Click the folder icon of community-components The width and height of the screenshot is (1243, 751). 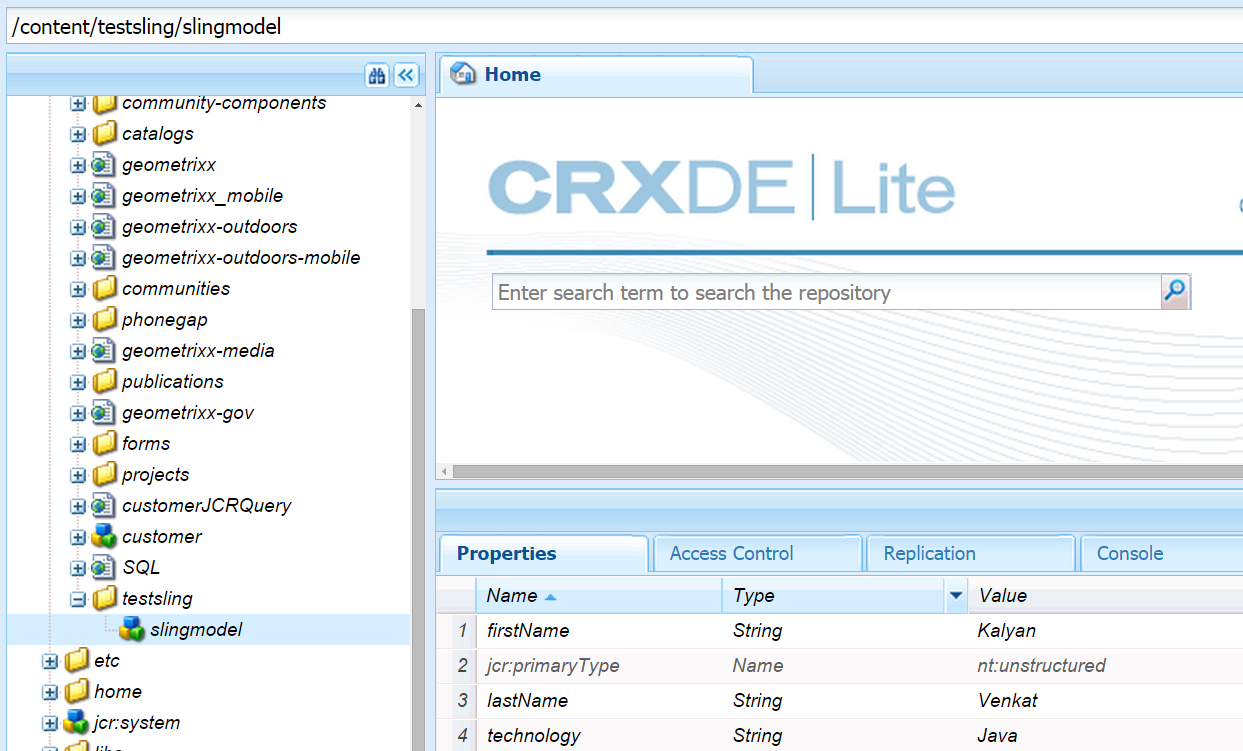click(104, 103)
